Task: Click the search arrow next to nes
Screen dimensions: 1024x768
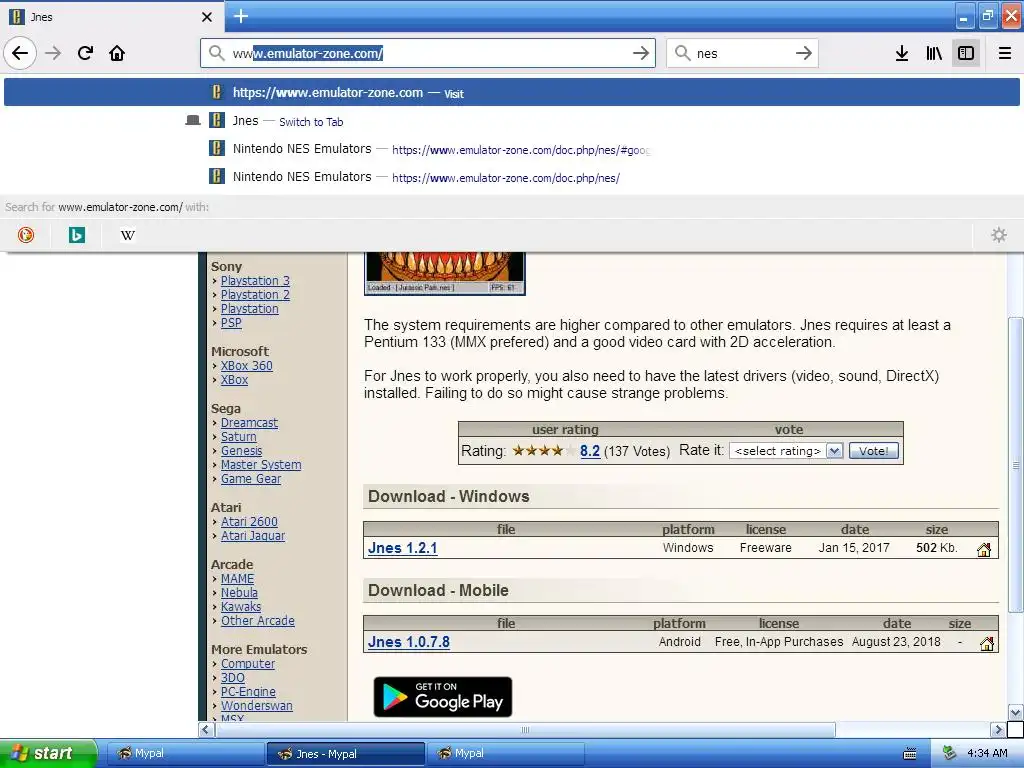Action: pos(803,53)
